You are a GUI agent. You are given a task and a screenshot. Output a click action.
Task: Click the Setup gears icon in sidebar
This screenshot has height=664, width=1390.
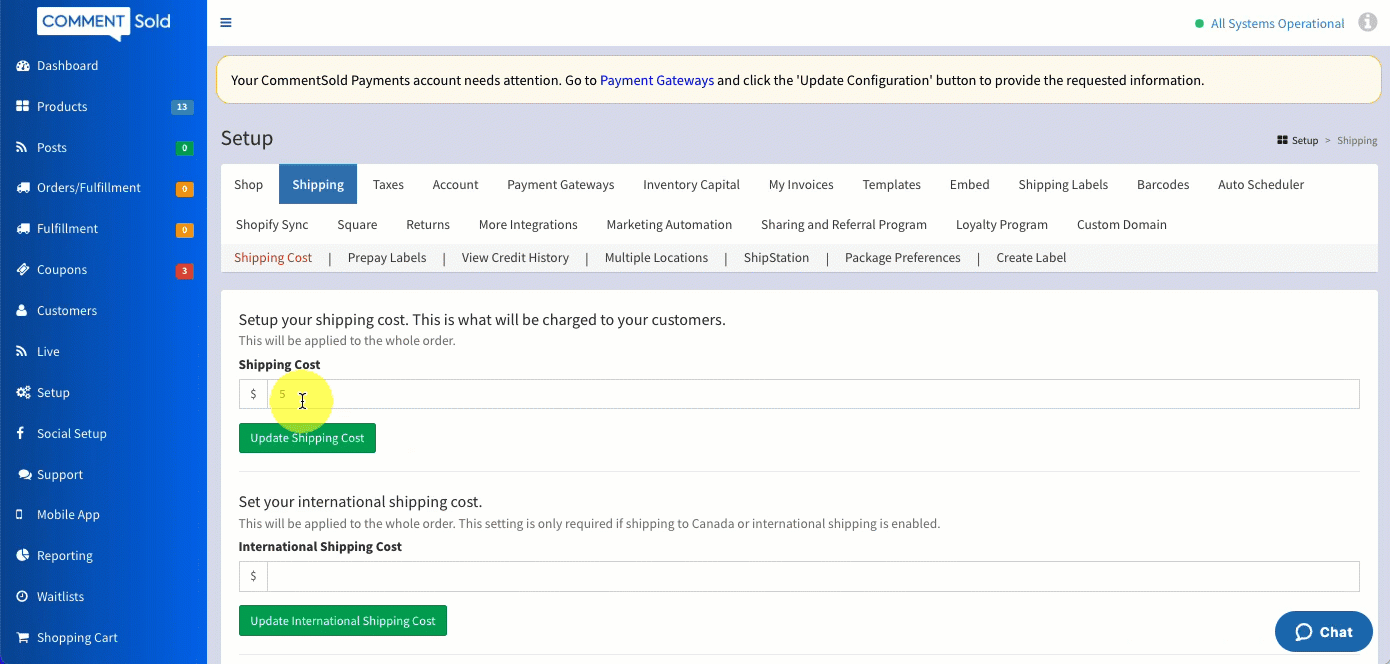[22, 393]
